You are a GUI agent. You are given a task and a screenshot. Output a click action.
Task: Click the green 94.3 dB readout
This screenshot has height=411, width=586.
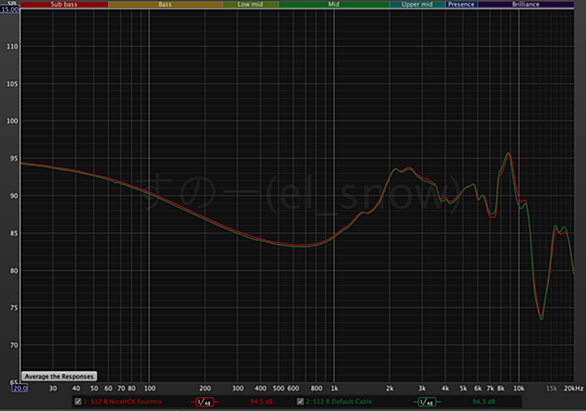484,402
